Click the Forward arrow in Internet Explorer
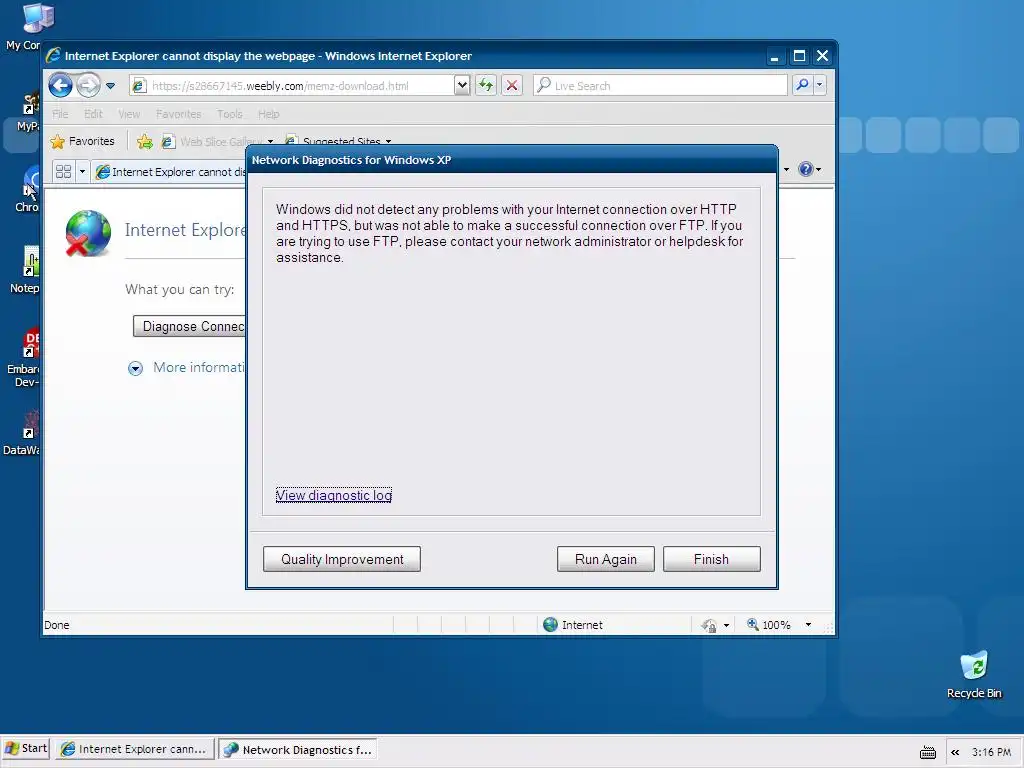 (88, 85)
